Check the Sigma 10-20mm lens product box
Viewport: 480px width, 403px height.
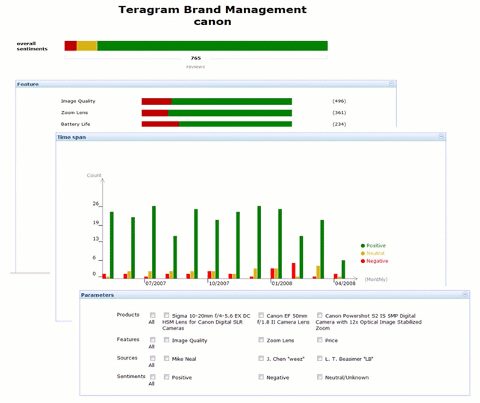tap(166, 315)
